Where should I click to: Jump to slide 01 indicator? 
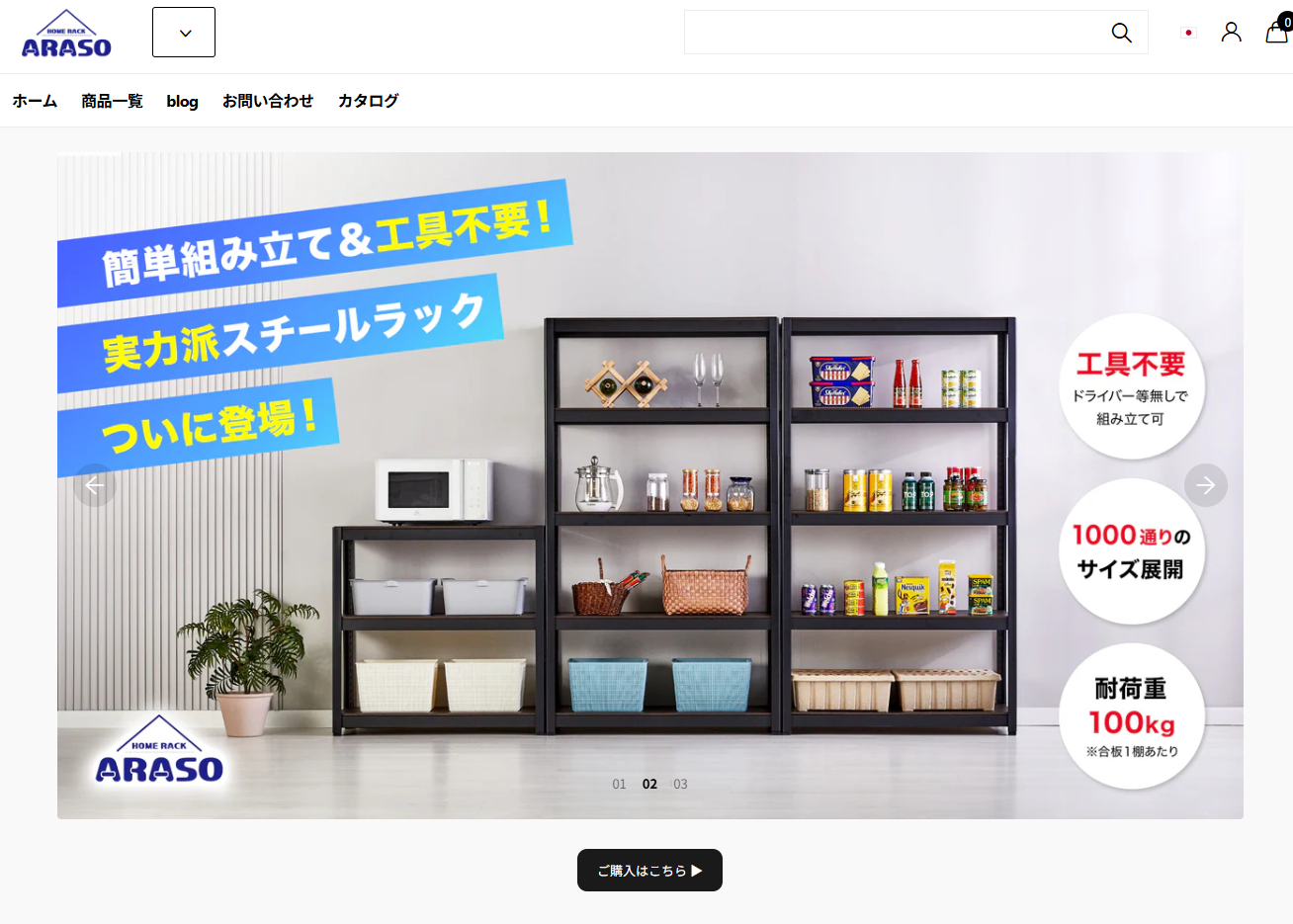coord(619,784)
